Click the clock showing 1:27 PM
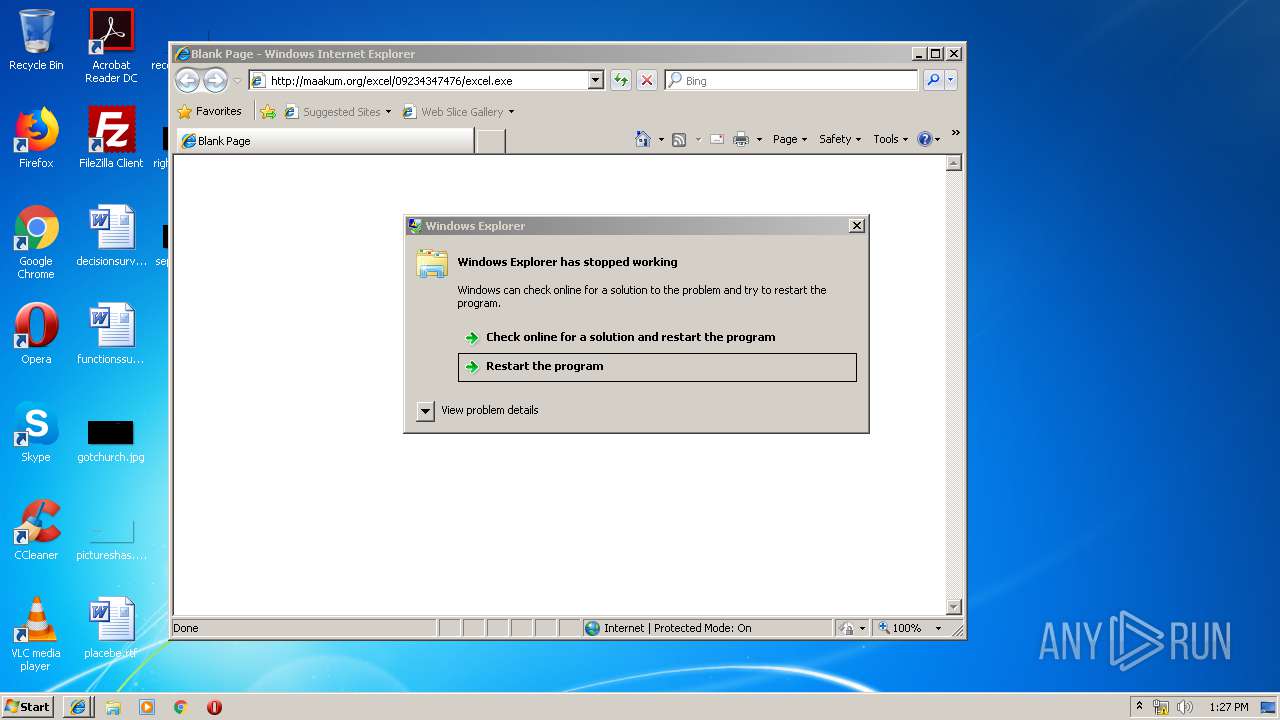 tap(1228, 707)
